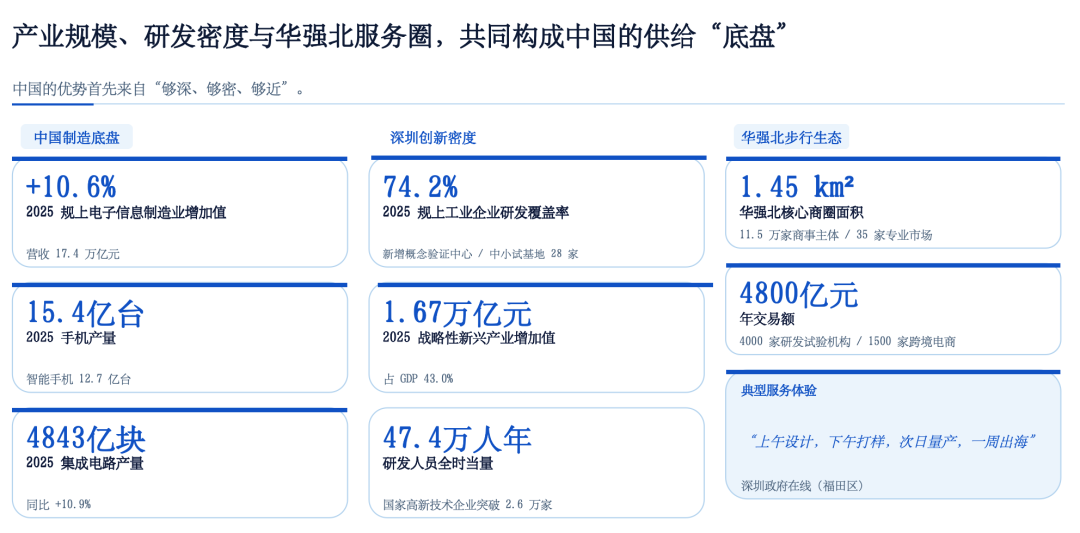Click the "同比 +10.9%" note

[58, 504]
